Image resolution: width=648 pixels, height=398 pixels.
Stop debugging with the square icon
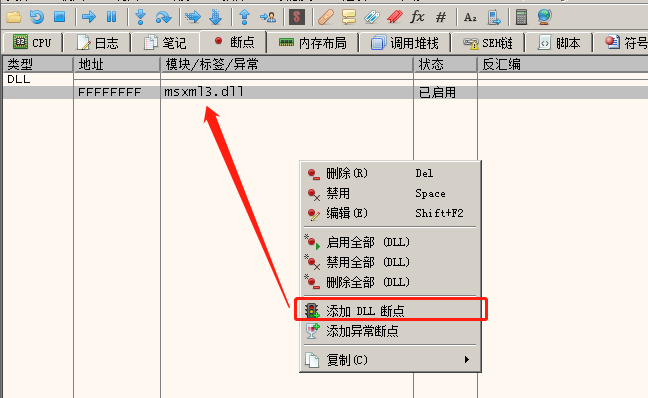(60, 17)
